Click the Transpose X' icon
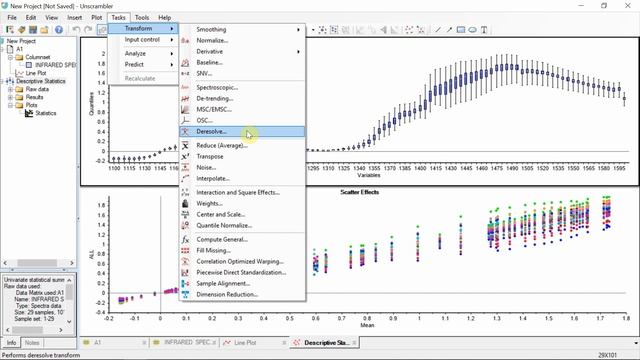The width and height of the screenshot is (640, 360). (x=185, y=156)
